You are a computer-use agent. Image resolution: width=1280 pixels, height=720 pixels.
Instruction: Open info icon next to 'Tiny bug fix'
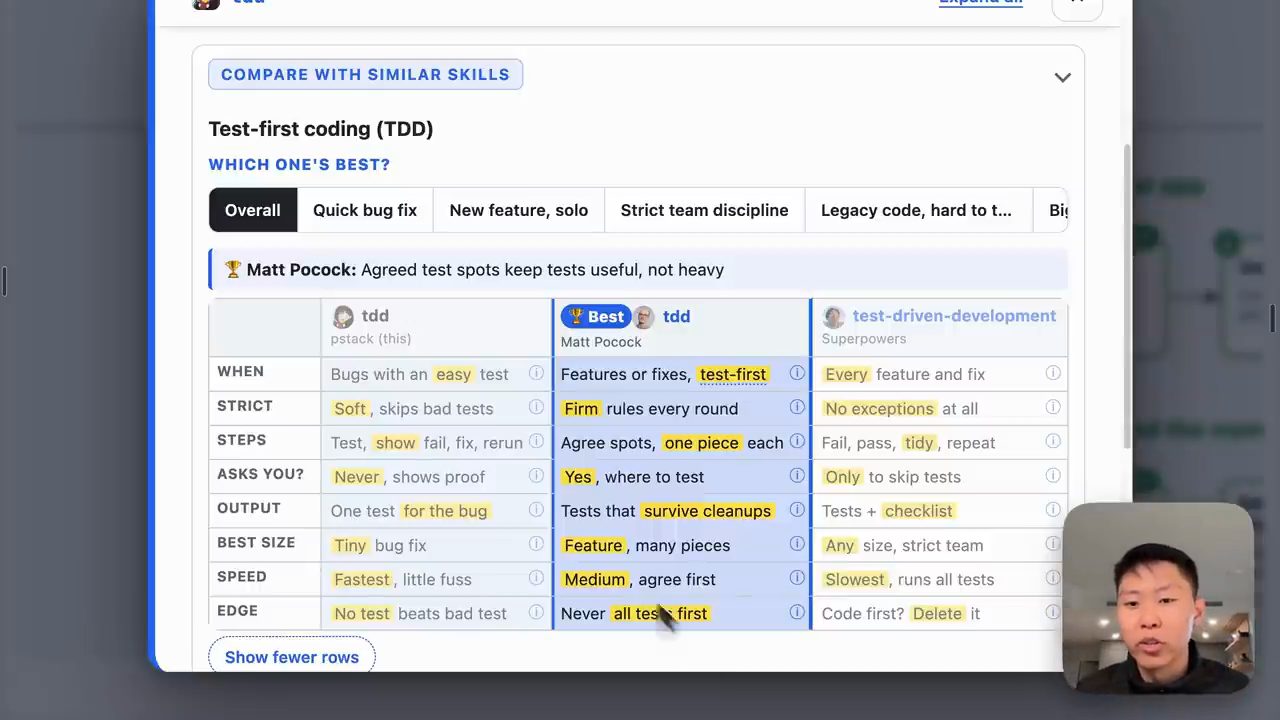coord(536,544)
